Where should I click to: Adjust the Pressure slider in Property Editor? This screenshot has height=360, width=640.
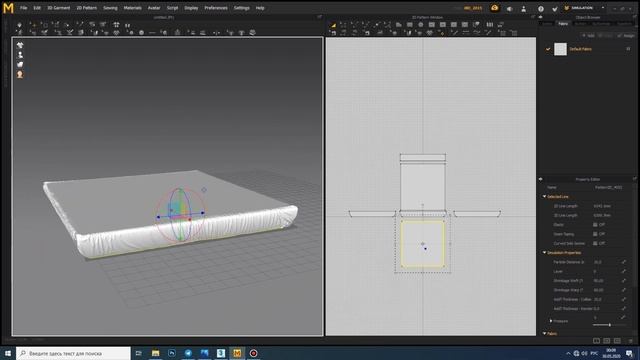(x=609, y=325)
